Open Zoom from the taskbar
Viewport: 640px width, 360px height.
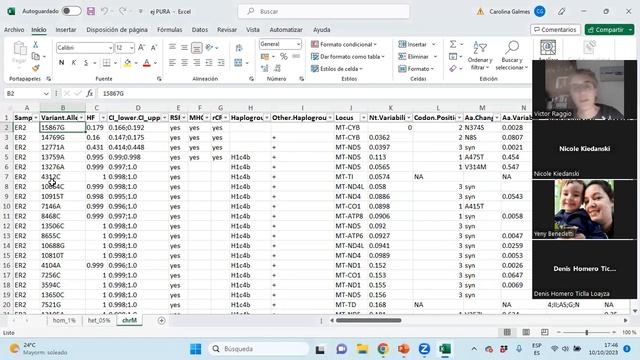(424, 349)
